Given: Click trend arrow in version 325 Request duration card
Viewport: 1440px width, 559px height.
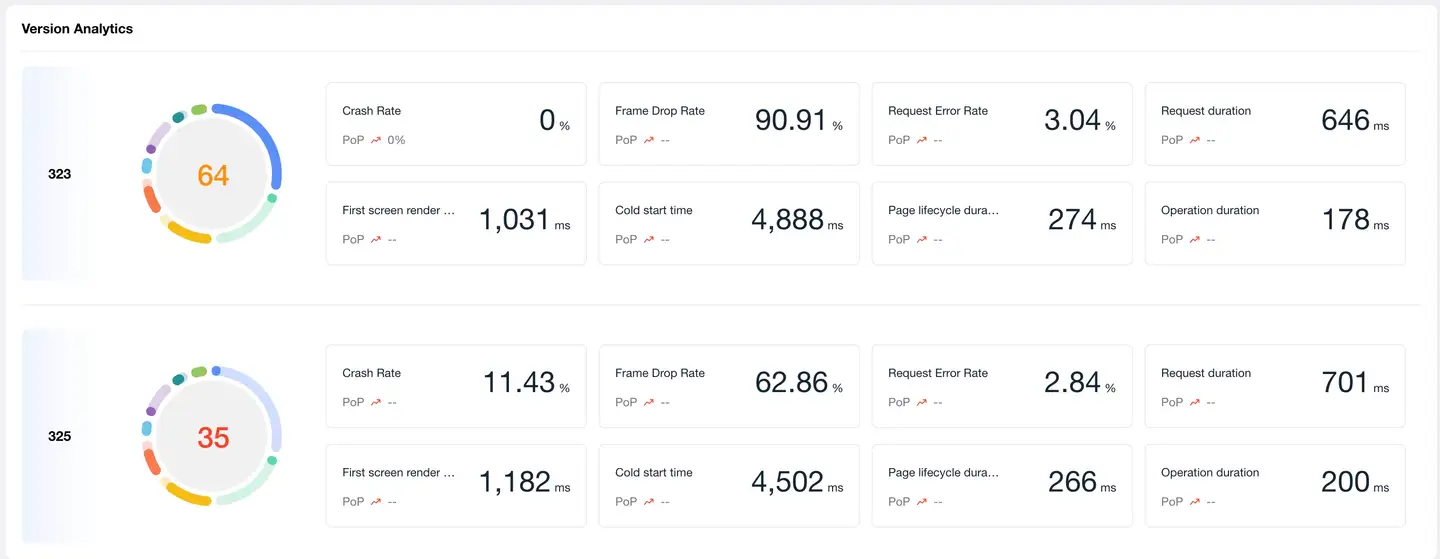Looking at the screenshot, I should [x=1195, y=402].
